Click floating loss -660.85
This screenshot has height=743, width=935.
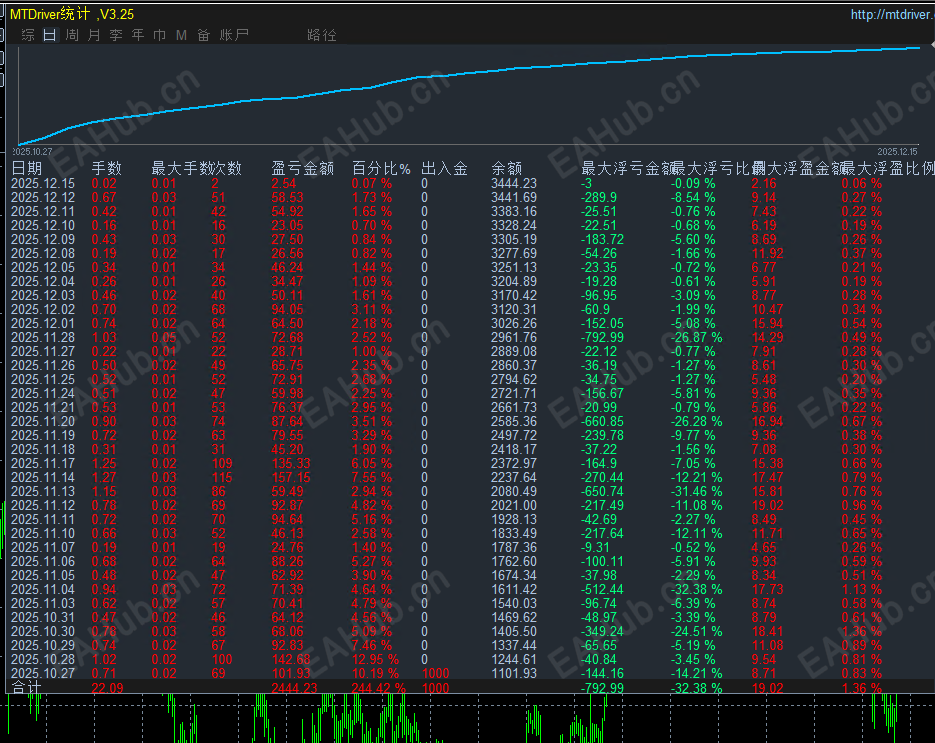[602, 422]
